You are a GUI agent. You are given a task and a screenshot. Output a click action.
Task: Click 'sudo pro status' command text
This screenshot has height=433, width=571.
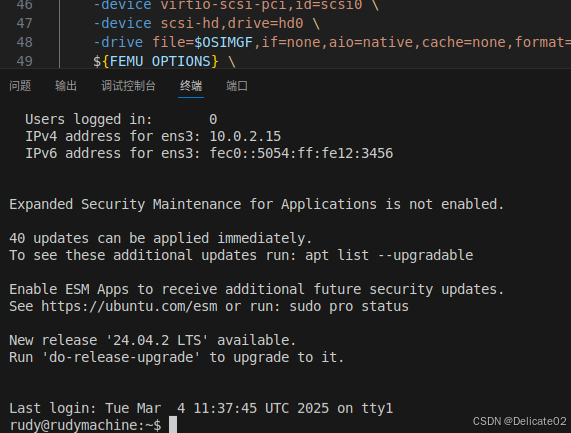click(x=349, y=306)
